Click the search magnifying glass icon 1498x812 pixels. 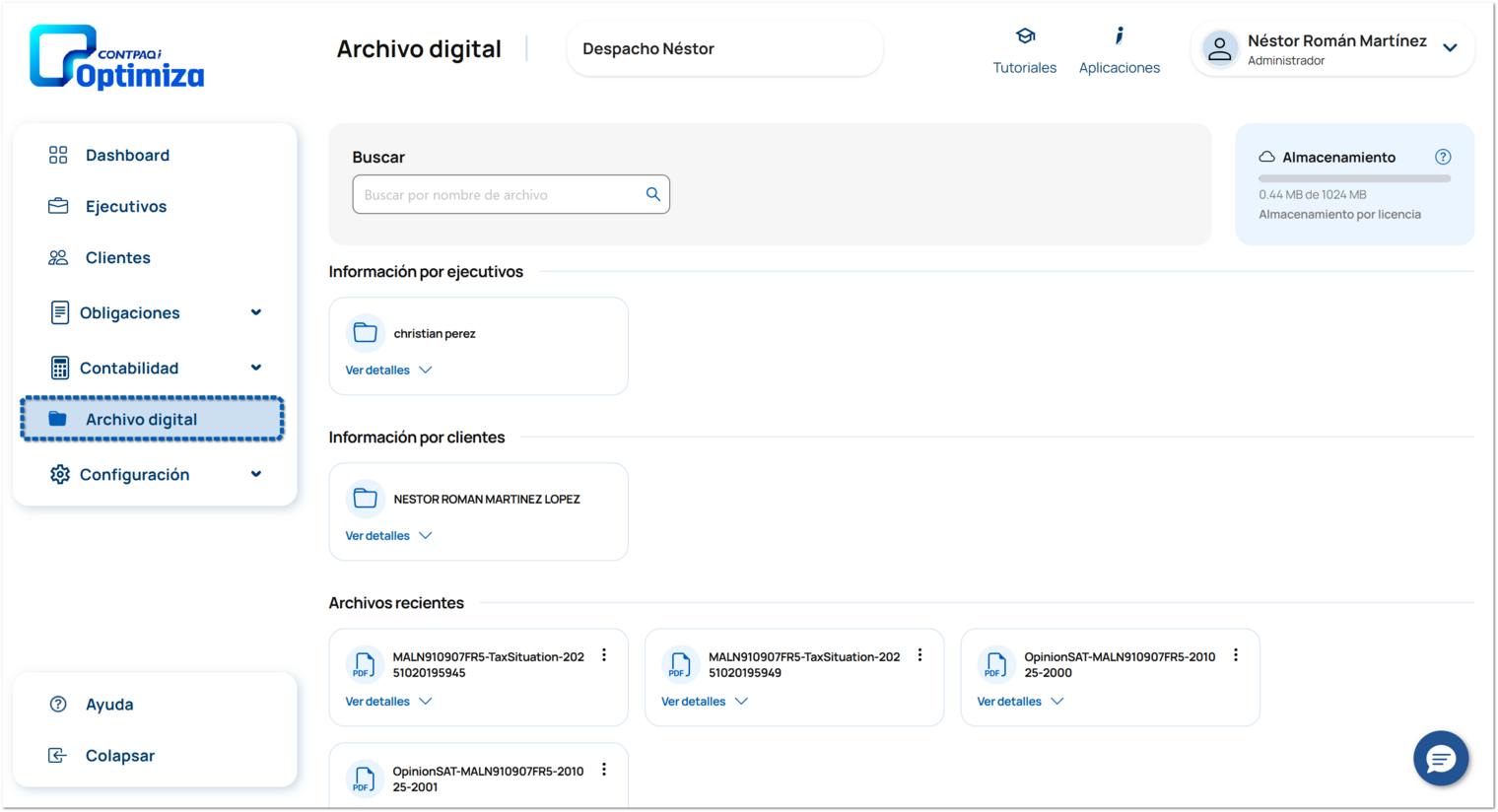(652, 194)
